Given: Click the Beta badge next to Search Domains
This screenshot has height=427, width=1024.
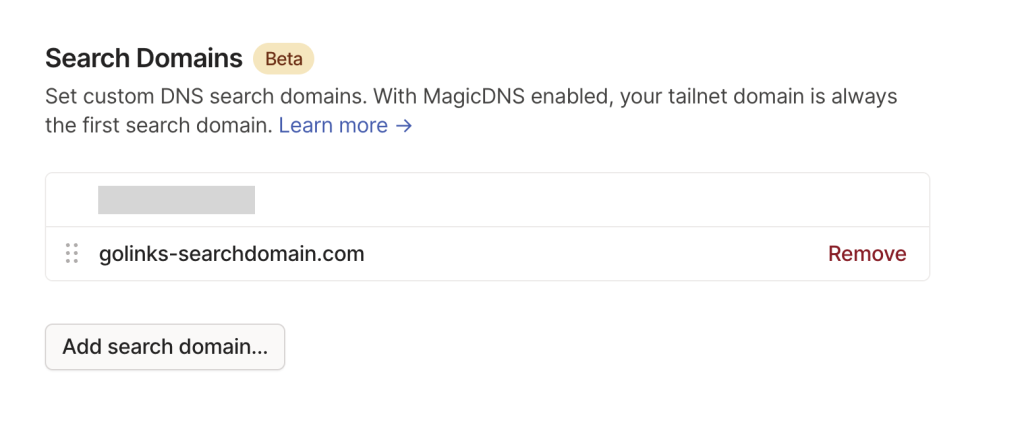Looking at the screenshot, I should coord(283,59).
